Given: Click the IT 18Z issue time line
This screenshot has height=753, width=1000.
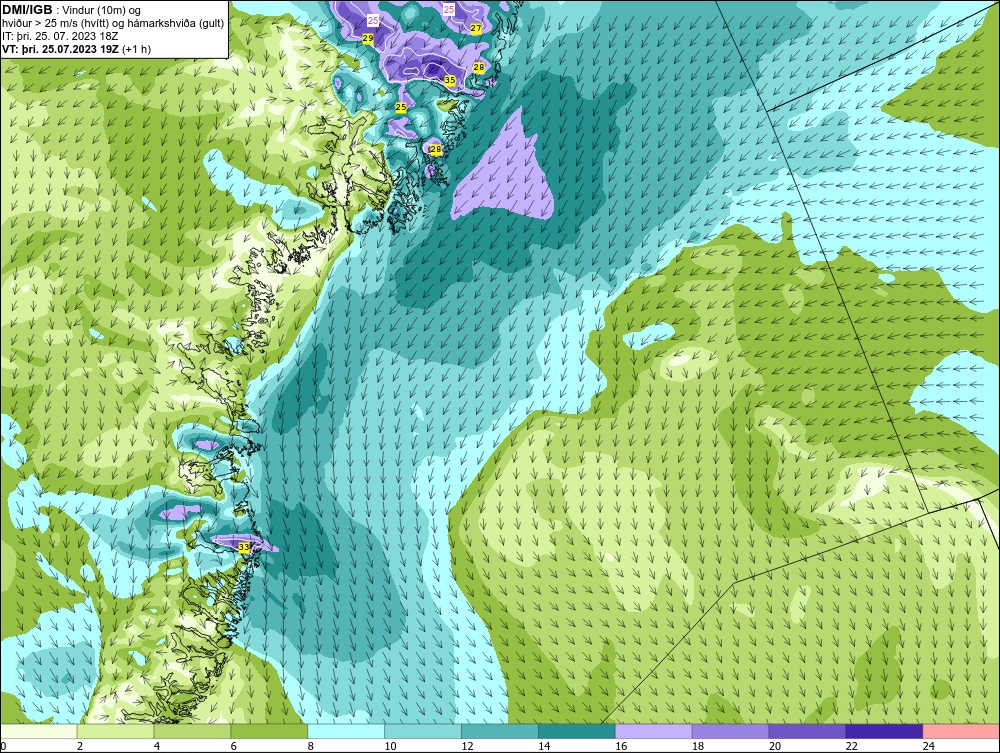Looking at the screenshot, I should [x=60, y=36].
